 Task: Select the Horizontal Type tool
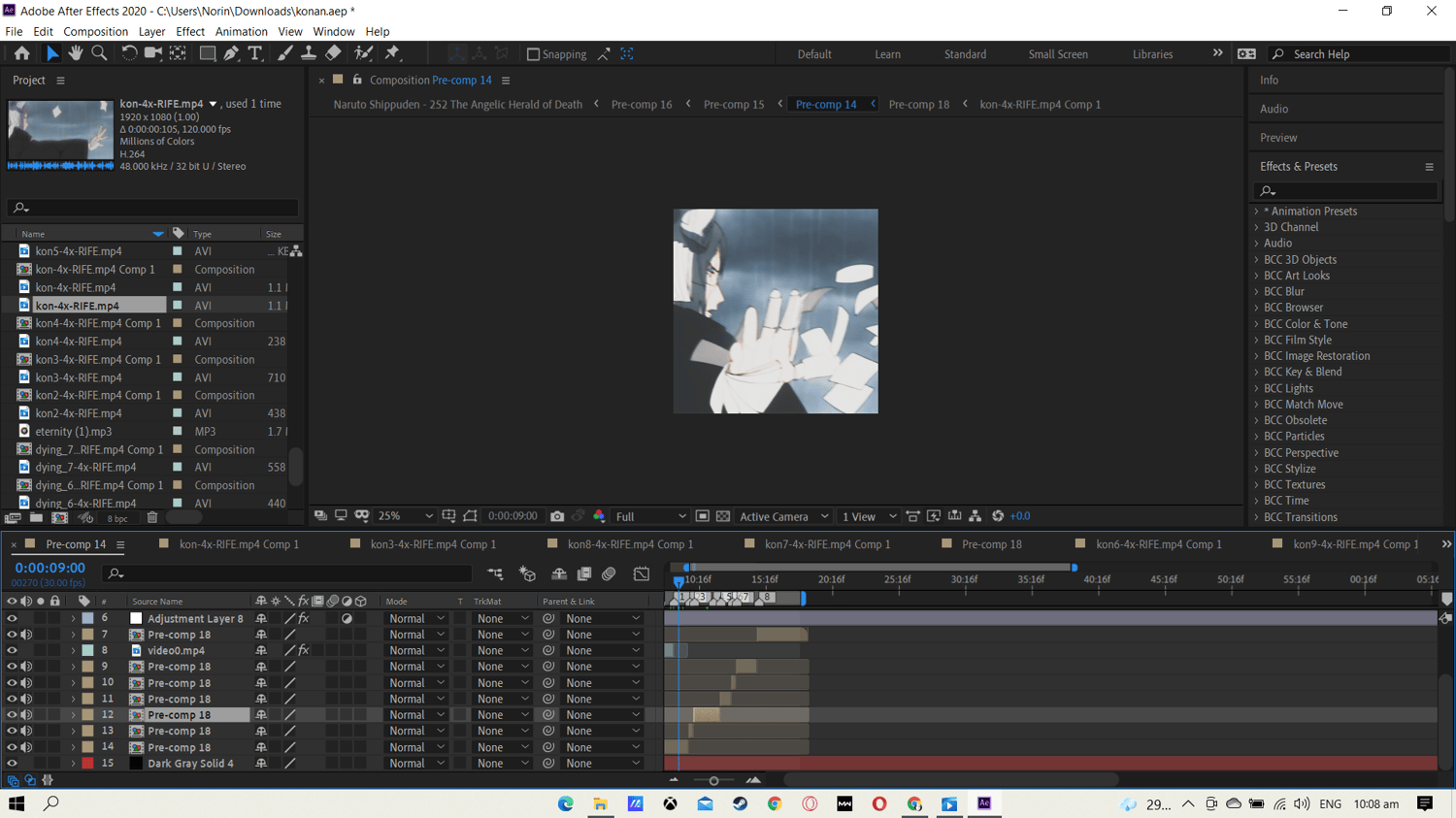click(255, 53)
